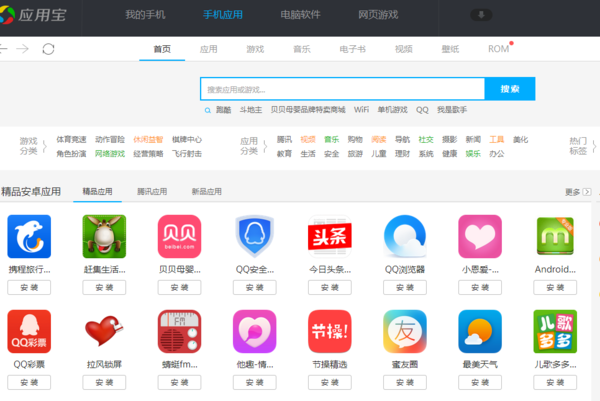Viewport: 600px width, 401px height.
Task: Select the 腾讯应用 sub-tab
Action: (x=152, y=191)
